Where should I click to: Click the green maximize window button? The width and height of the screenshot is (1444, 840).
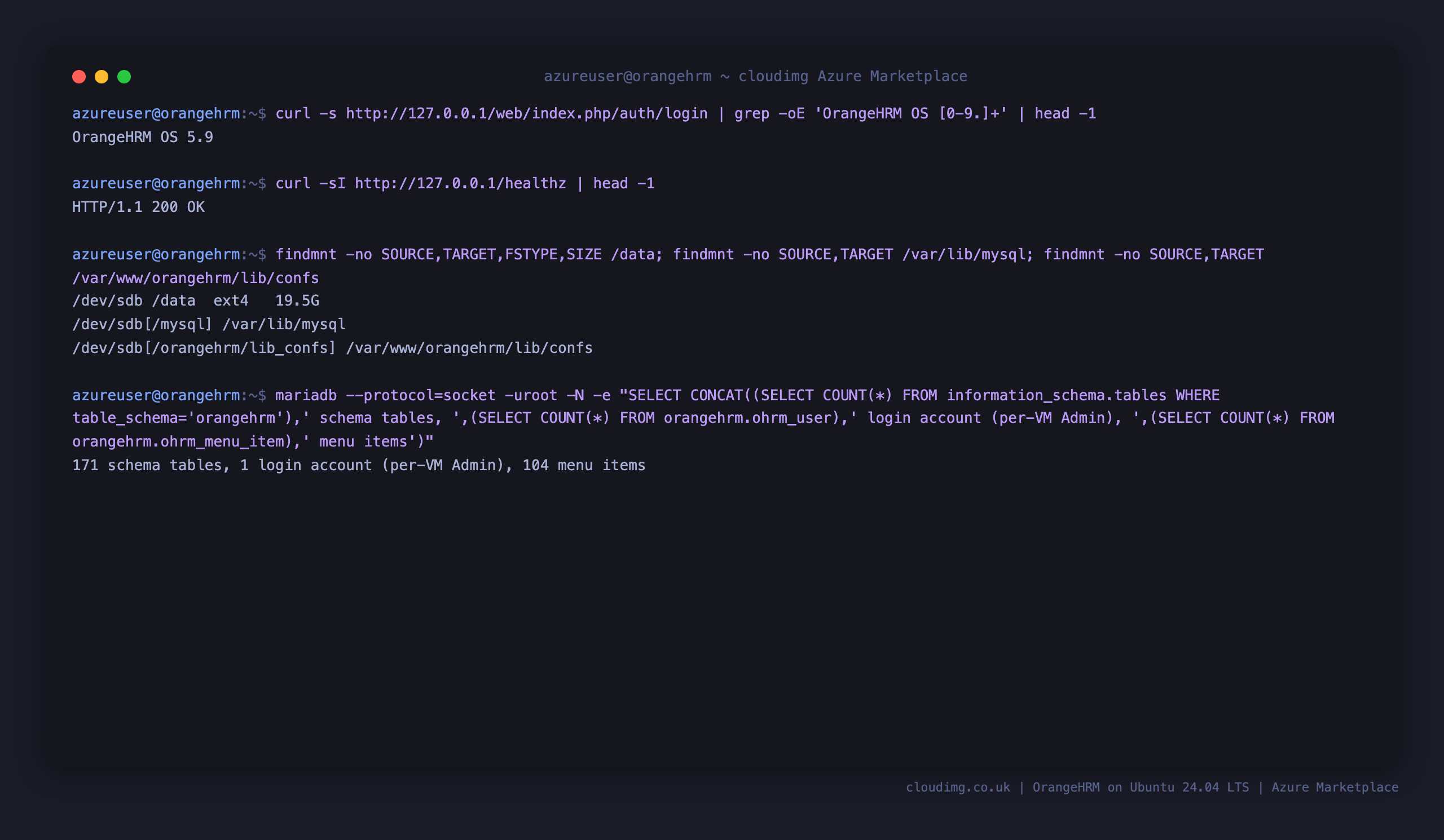coord(124,77)
